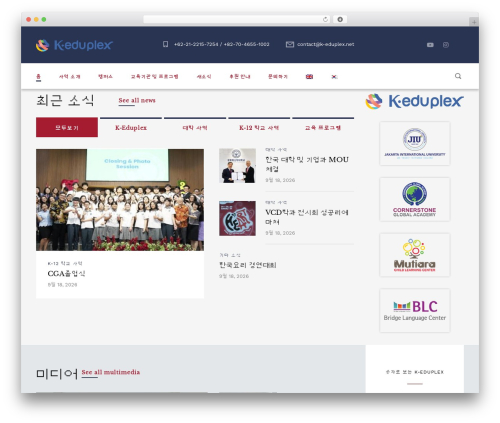Open the news menu item before the support item
The height and width of the screenshot is (423, 500).
click(x=204, y=77)
